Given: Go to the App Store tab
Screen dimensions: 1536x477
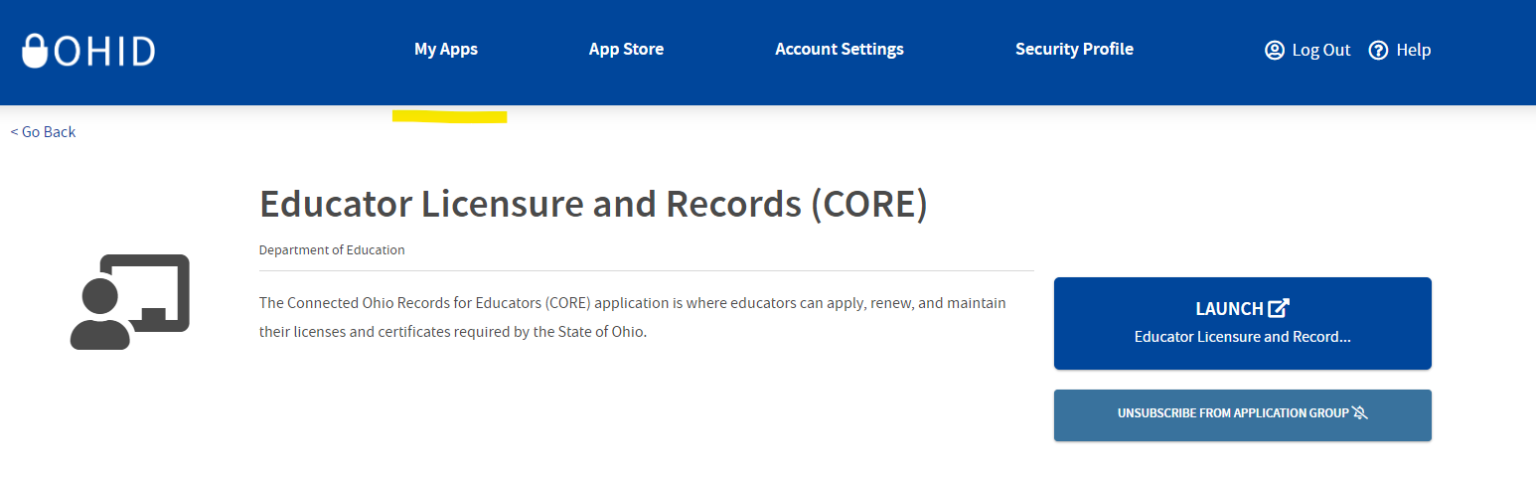Looking at the screenshot, I should pos(626,49).
